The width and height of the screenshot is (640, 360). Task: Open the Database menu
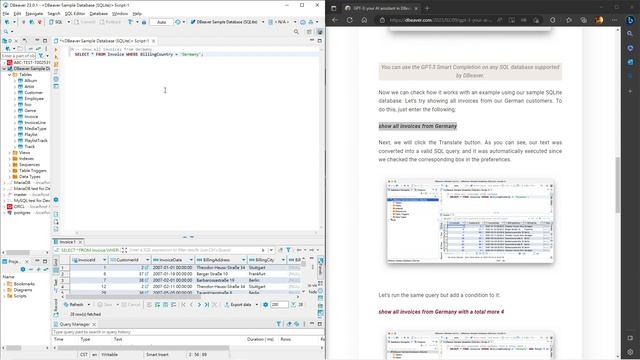click(98, 13)
